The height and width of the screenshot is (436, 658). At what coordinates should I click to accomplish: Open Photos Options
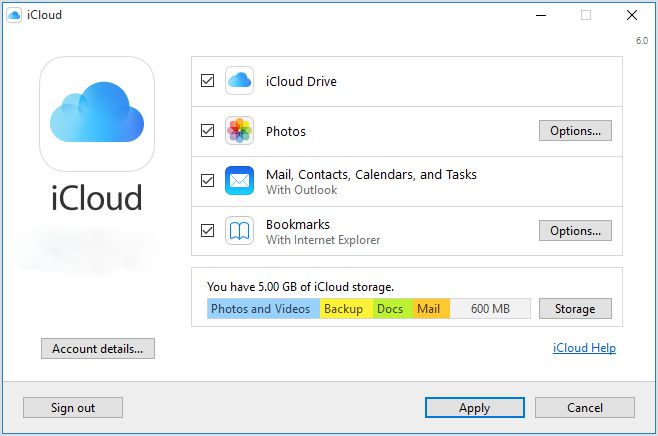pyautogui.click(x=575, y=131)
